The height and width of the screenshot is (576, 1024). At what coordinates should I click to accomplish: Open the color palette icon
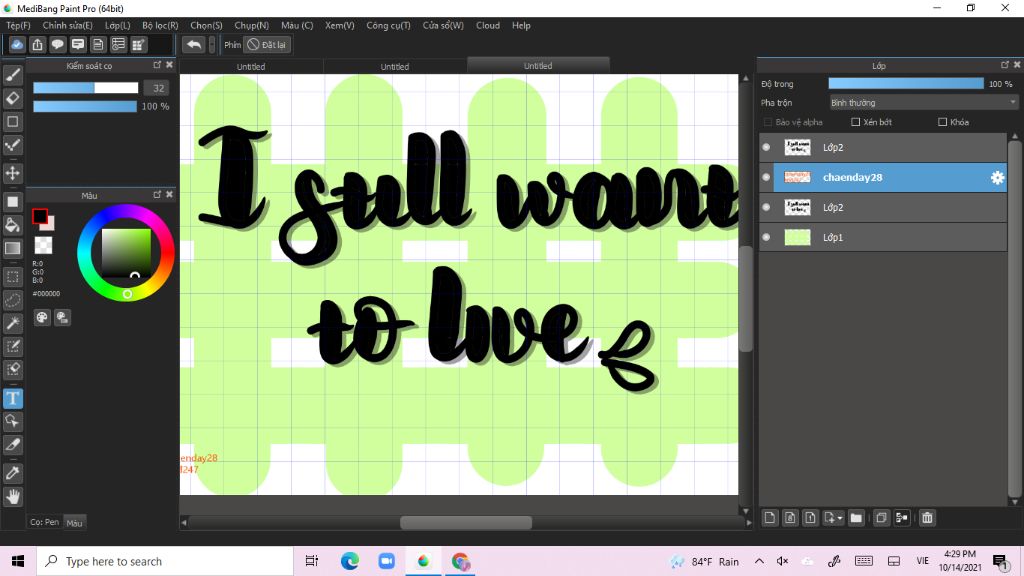coord(42,317)
